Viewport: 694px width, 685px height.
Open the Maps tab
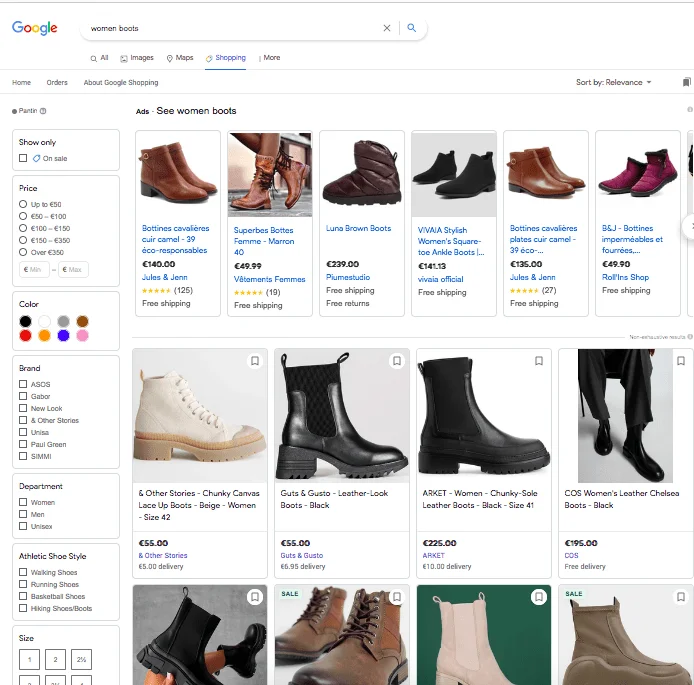(x=180, y=58)
